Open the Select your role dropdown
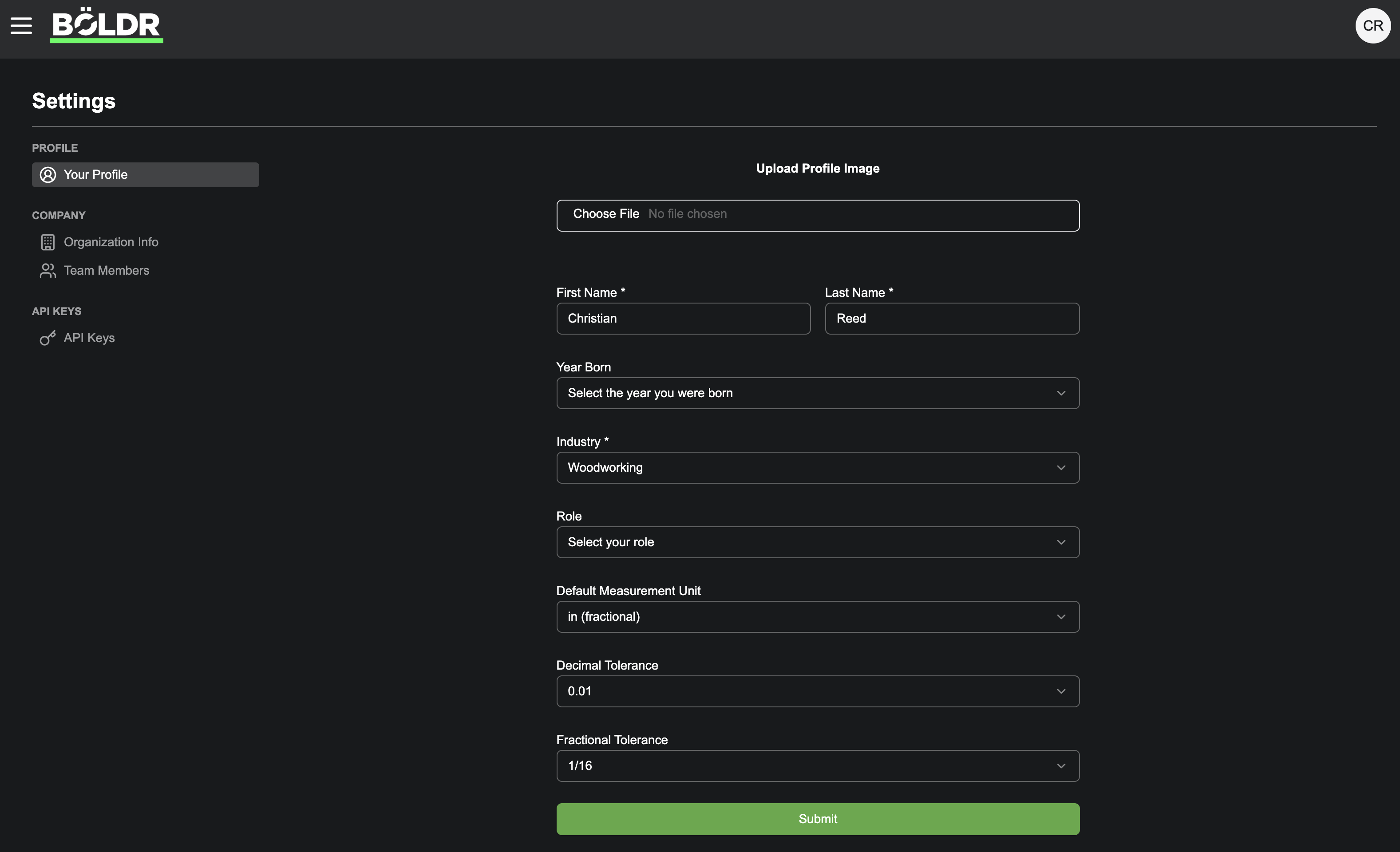1400x852 pixels. [818, 542]
